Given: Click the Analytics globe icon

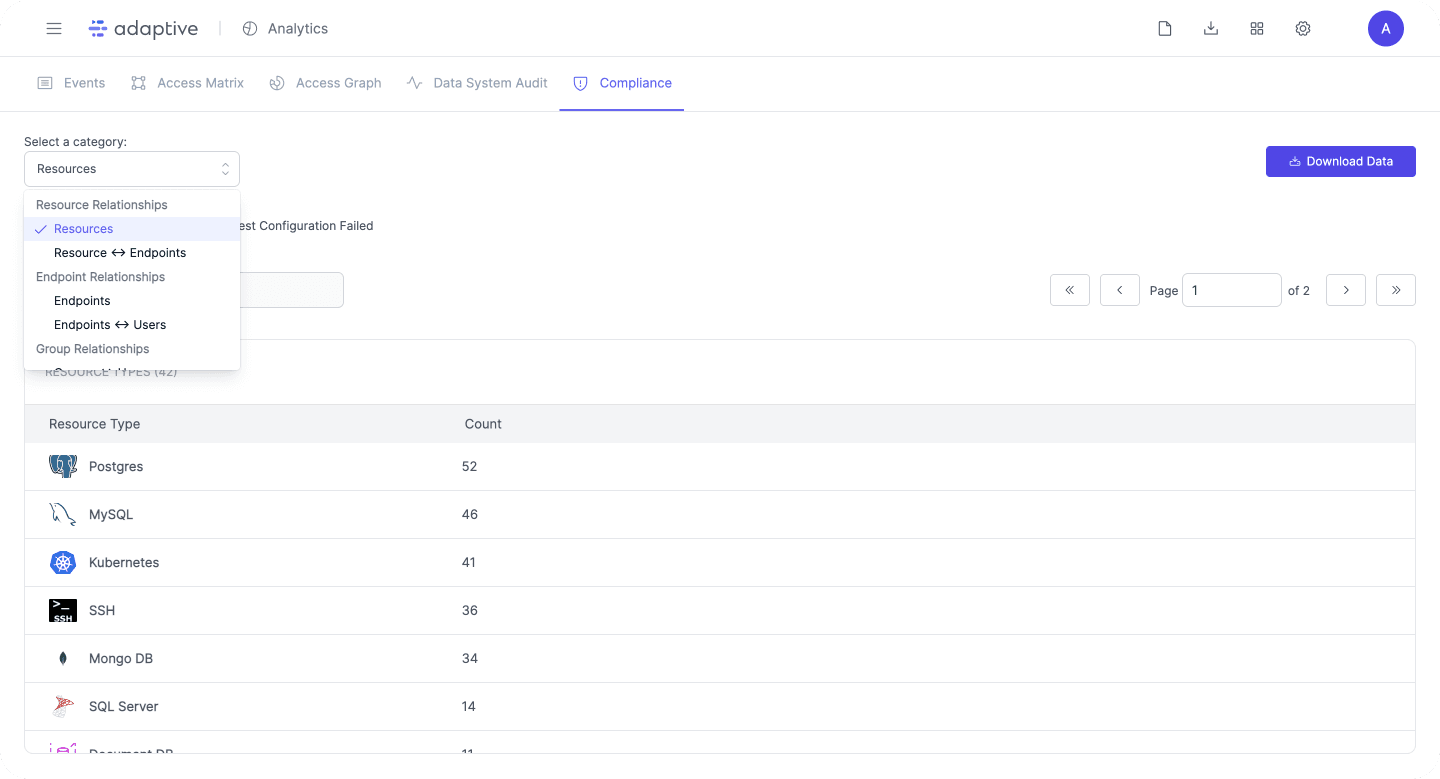Looking at the screenshot, I should pos(250,28).
